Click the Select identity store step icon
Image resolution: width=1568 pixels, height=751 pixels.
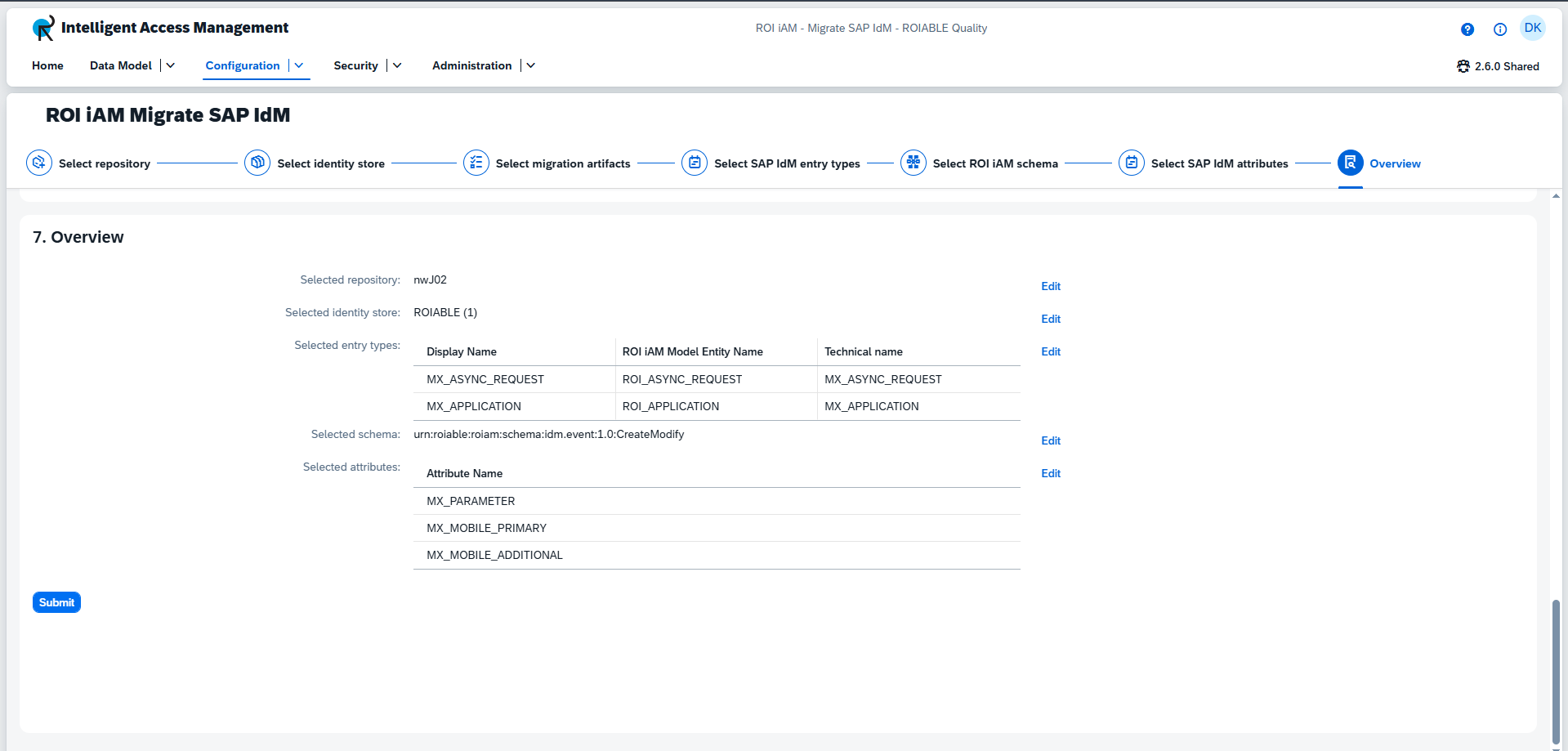click(x=257, y=163)
